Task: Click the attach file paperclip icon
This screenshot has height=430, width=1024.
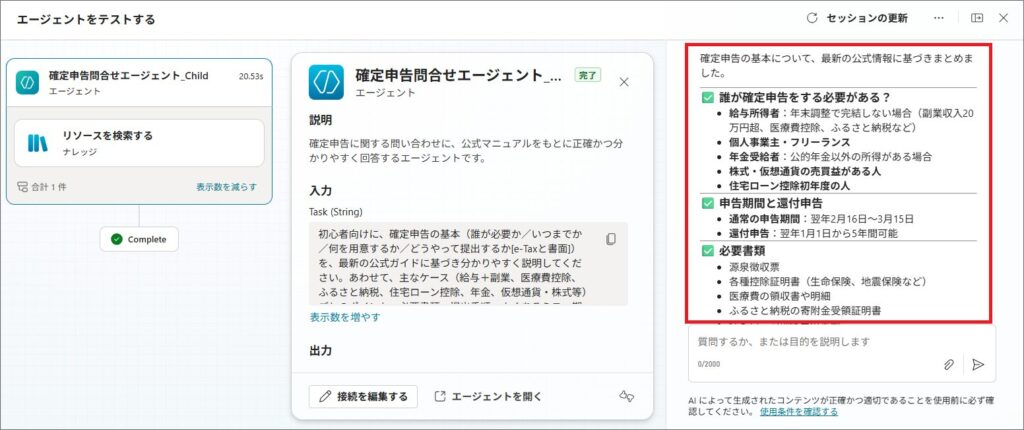Action: coord(949,365)
